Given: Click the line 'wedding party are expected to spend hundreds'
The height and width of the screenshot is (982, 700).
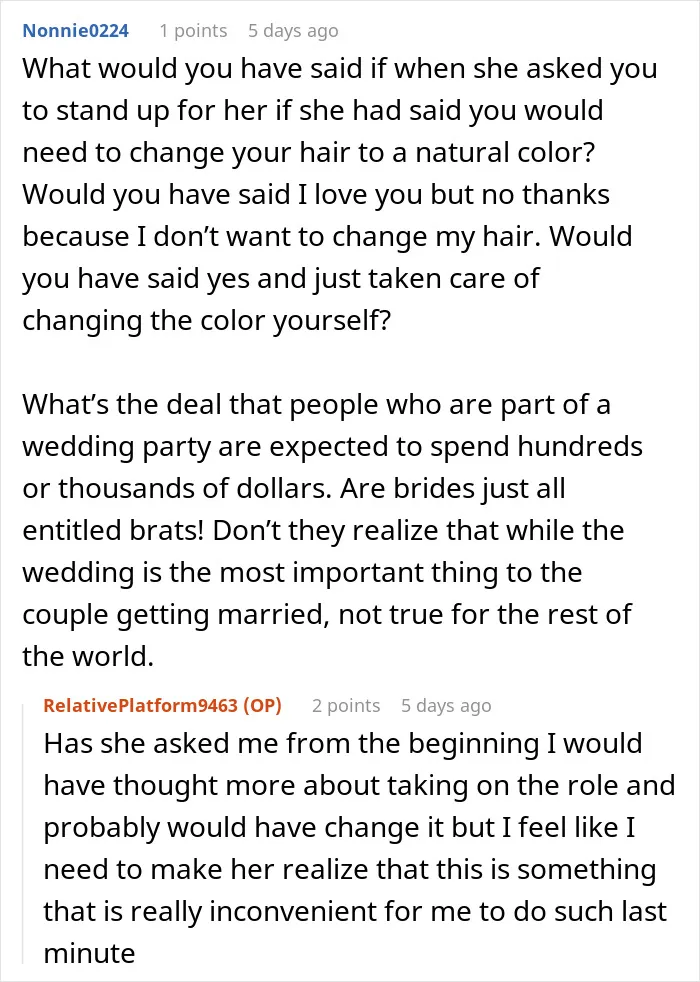Looking at the screenshot, I should pyautogui.click(x=332, y=447).
